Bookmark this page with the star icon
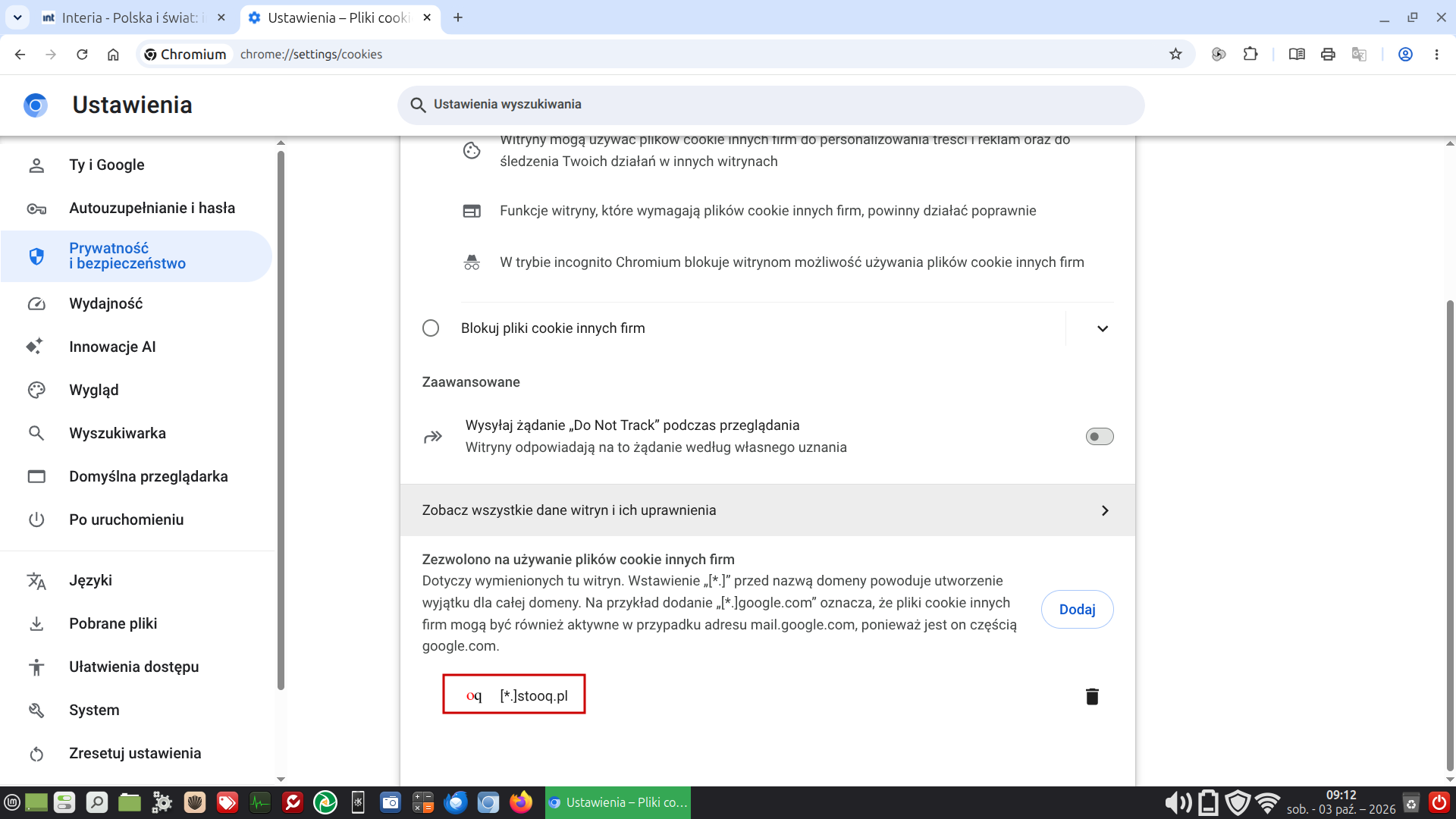 click(1175, 54)
